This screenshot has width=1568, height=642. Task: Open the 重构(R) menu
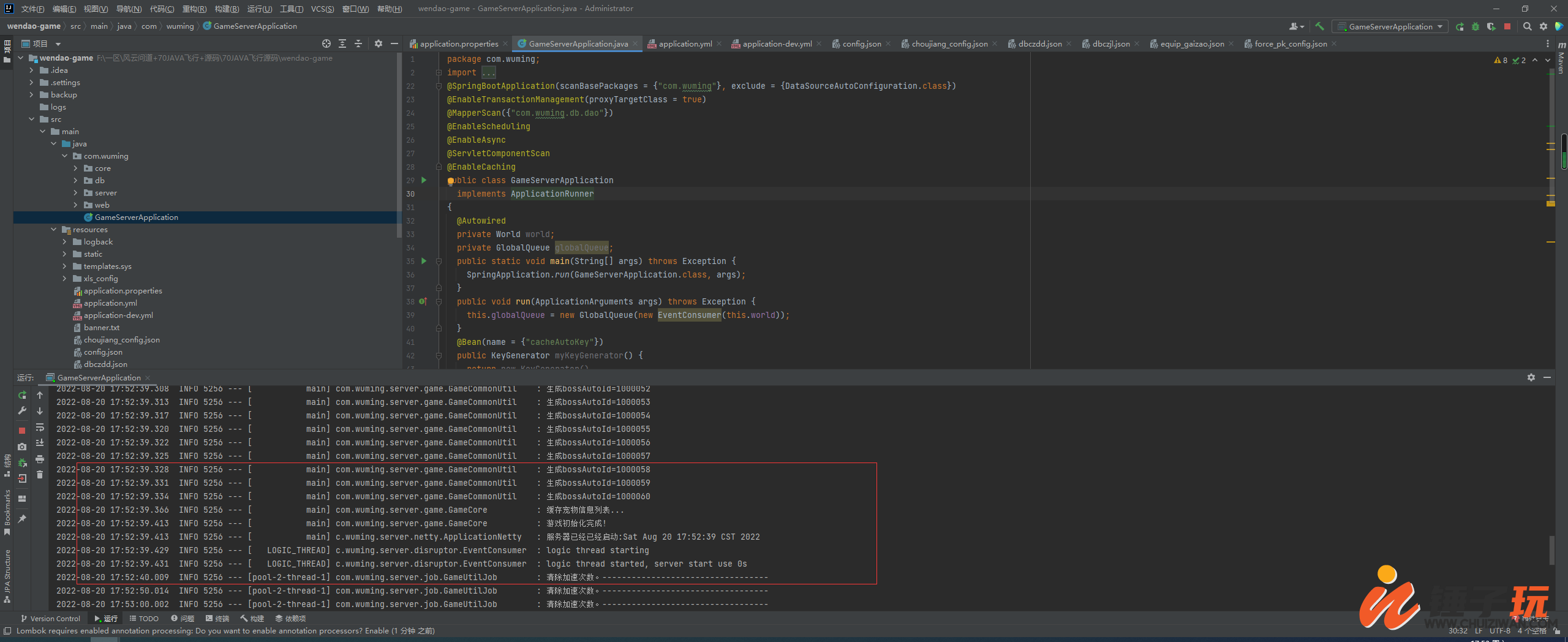coord(194,9)
